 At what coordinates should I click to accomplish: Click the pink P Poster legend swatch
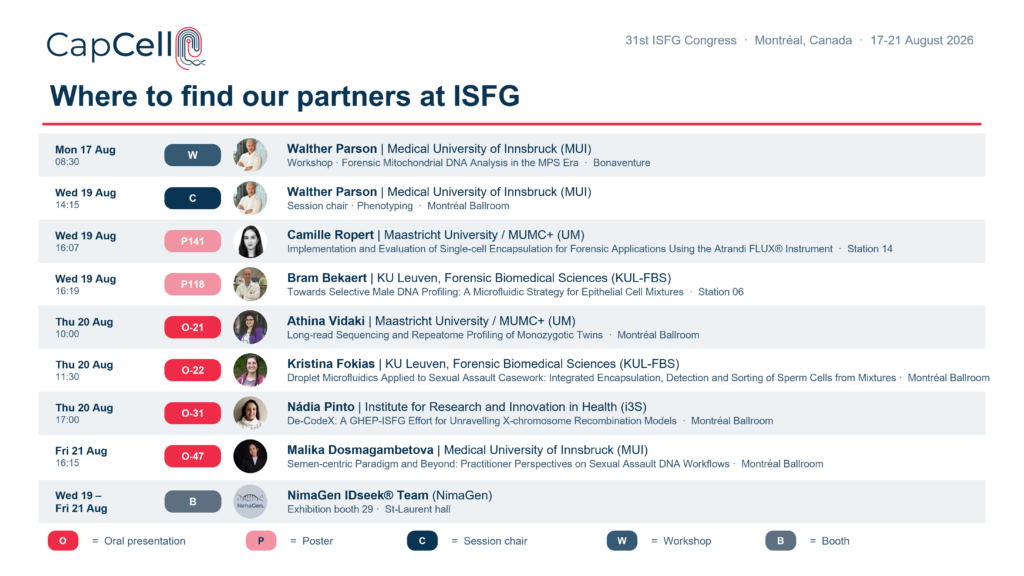pos(261,541)
